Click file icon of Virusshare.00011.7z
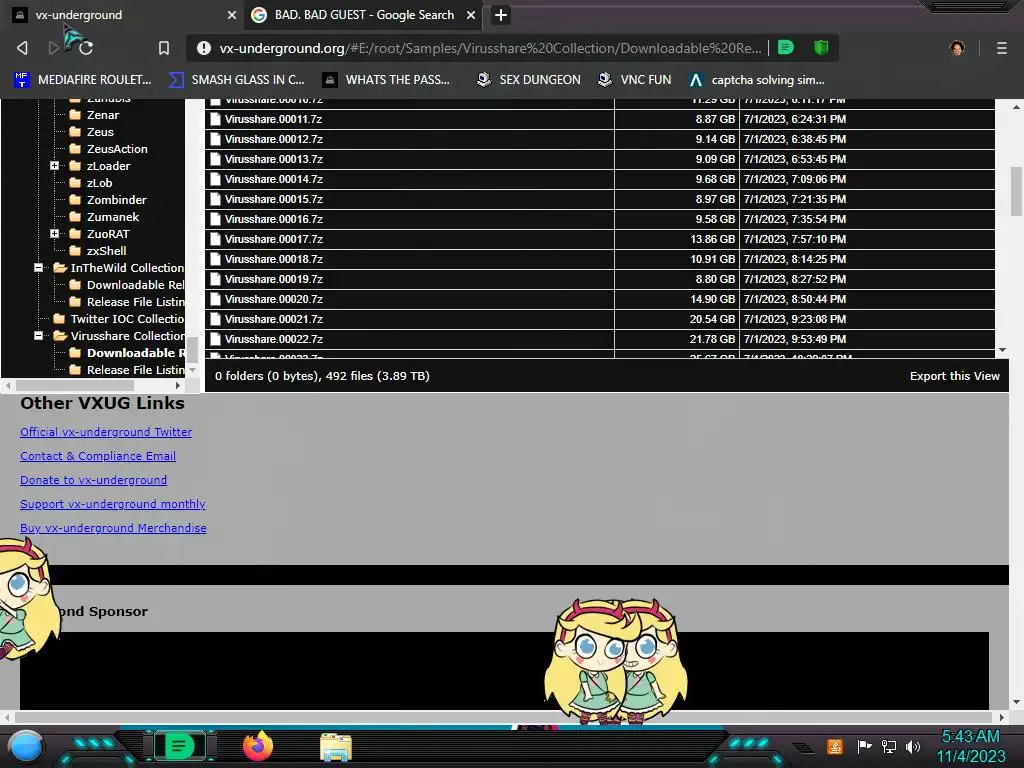This screenshot has height=768, width=1024. pos(215,120)
